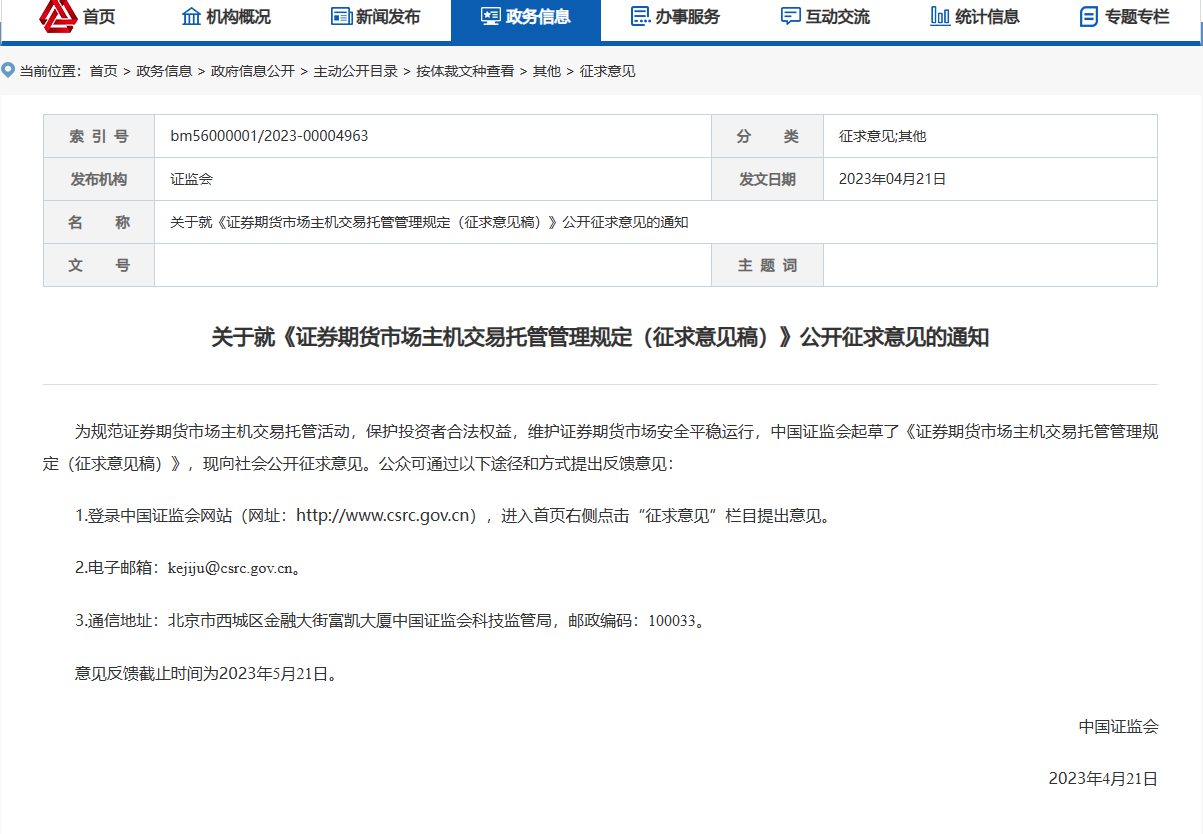
Task: Click the 专题专栏 page icon
Action: 1089,16
